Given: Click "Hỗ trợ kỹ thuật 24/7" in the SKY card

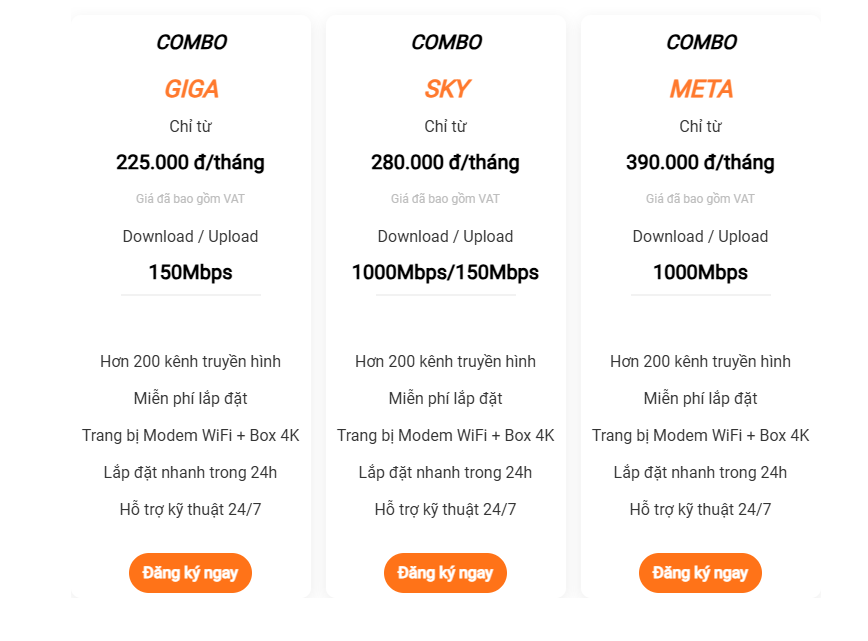Looking at the screenshot, I should point(445,509).
